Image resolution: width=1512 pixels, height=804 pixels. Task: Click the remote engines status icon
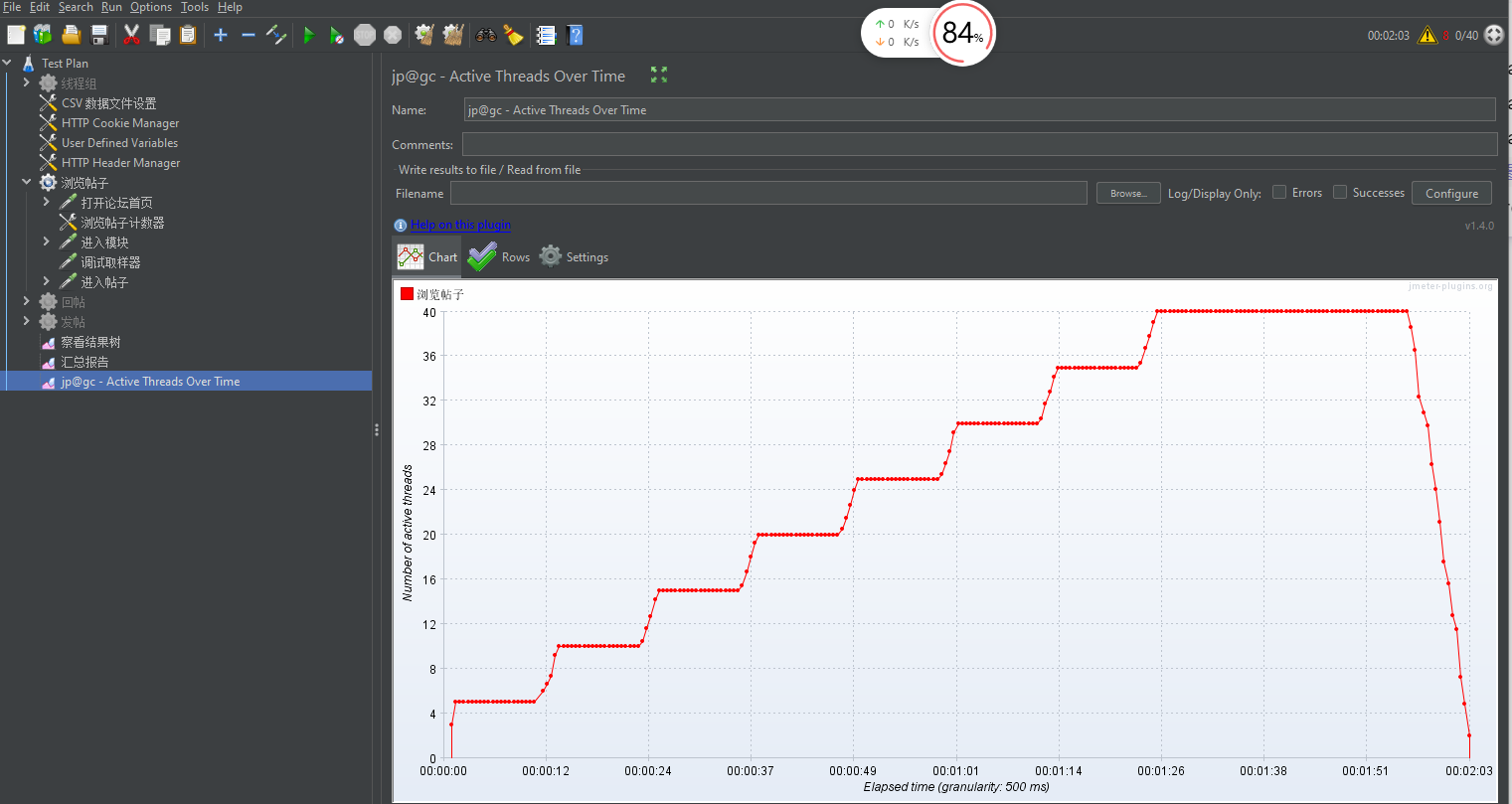1494,35
